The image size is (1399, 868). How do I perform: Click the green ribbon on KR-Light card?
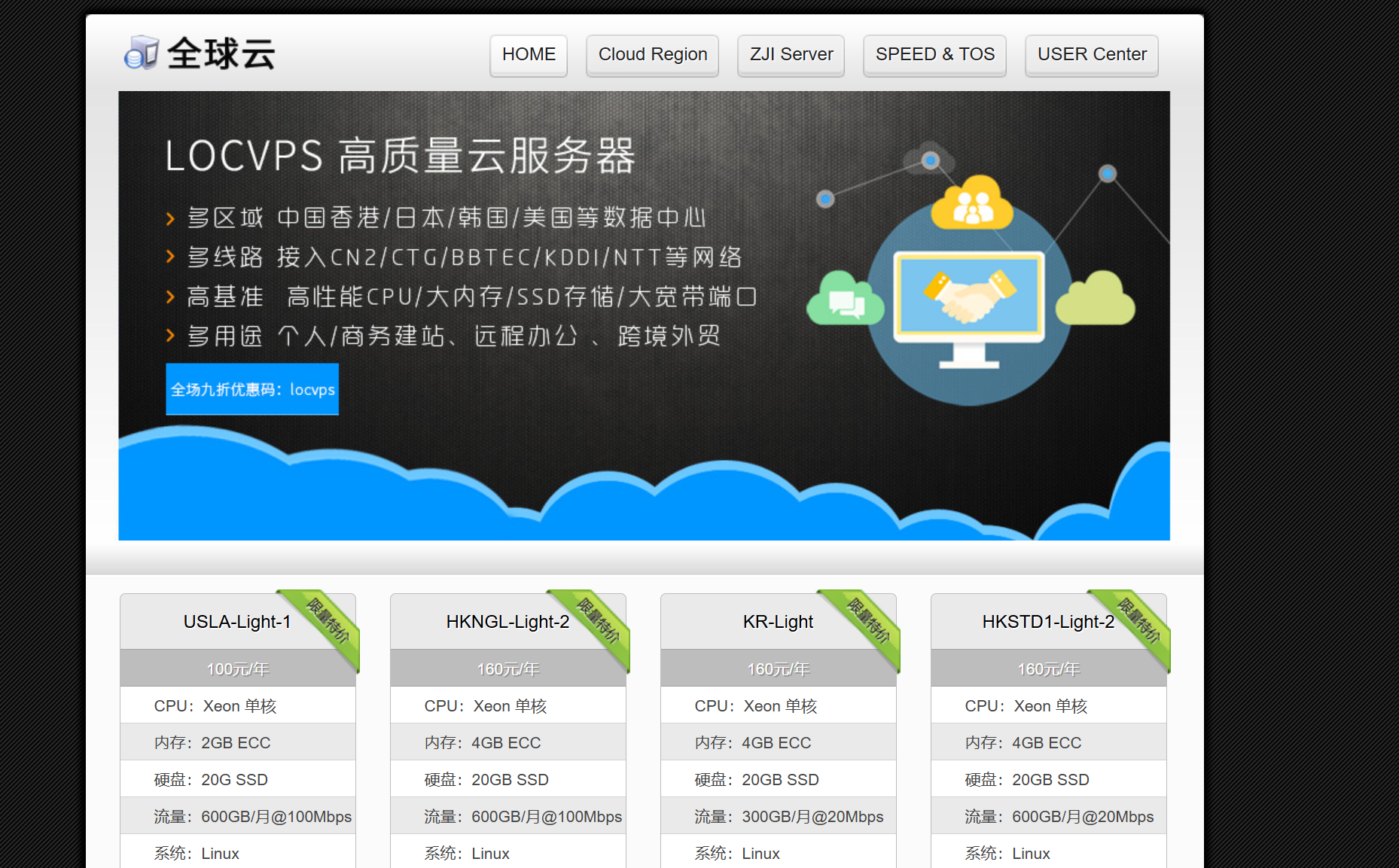(x=868, y=621)
